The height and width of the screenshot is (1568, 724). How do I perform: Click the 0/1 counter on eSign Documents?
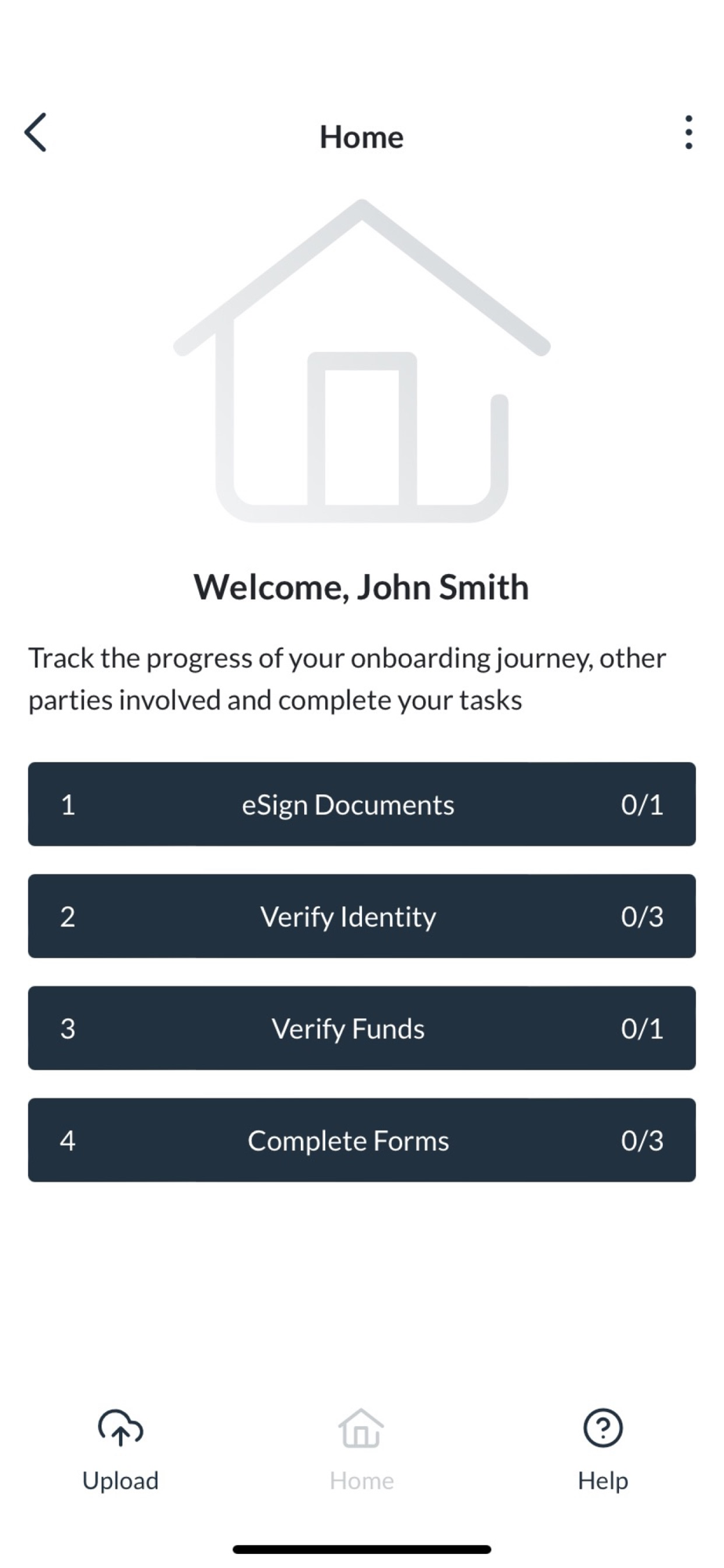(642, 804)
